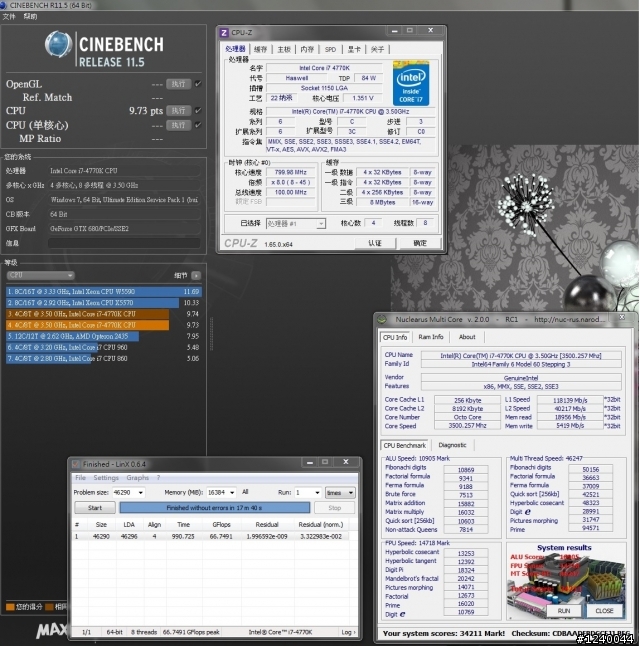This screenshot has width=640, height=647.
Task: Run the OpenGL test with its 执行 button
Action: (179, 84)
